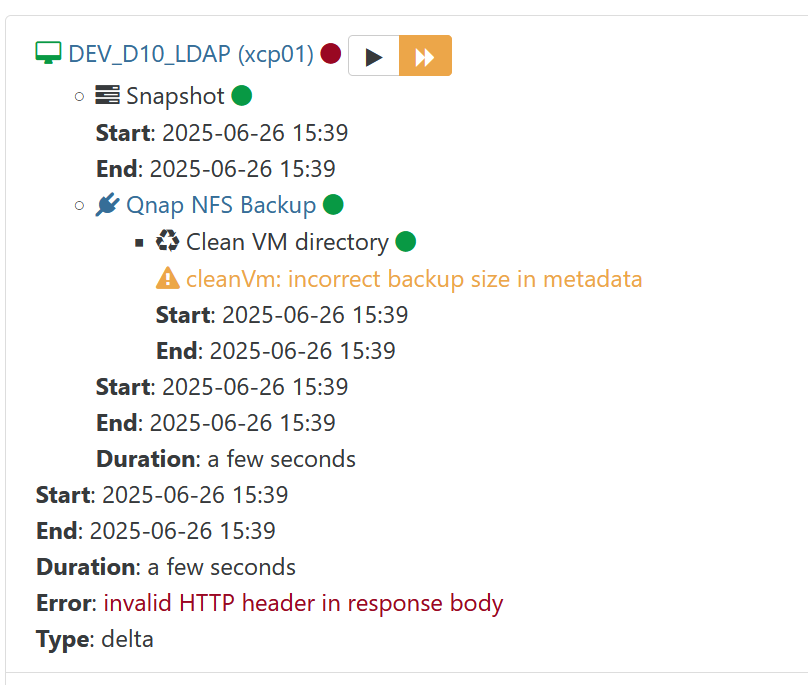Viewport: 808px width, 685px height.
Task: Open the DEV_D10_LDAP (xcp01) VM link
Action: tap(191, 54)
